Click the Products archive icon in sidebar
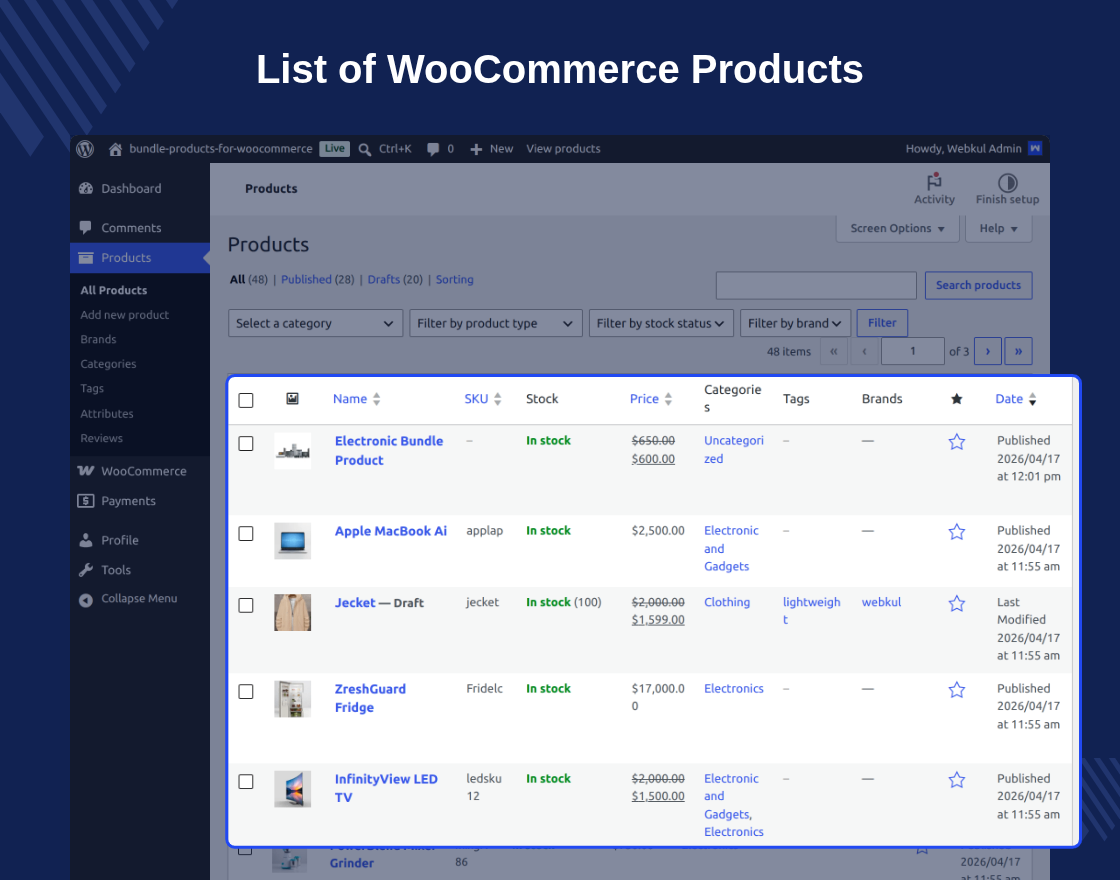 86,258
